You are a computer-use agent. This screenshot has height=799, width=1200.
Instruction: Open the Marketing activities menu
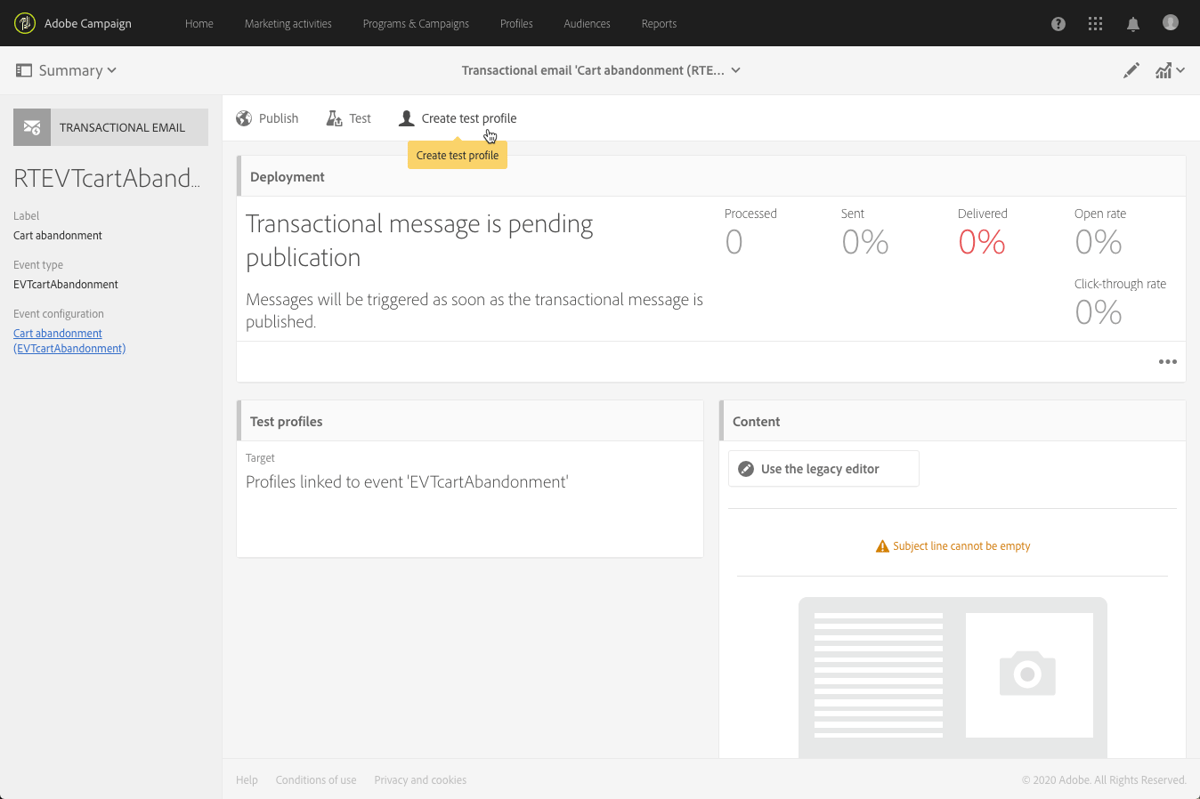pos(288,23)
